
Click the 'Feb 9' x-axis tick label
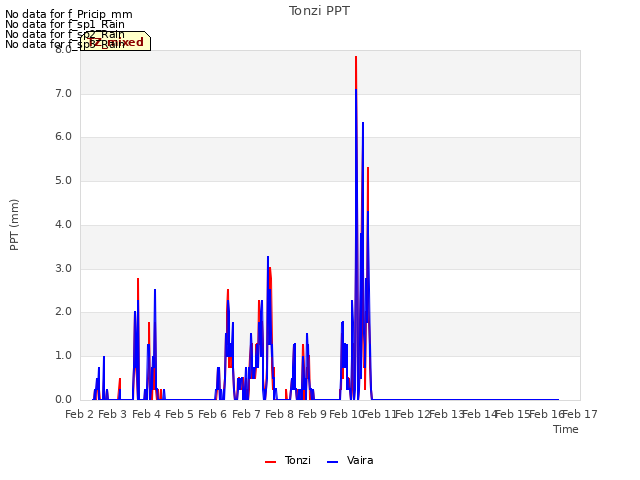[312, 414]
